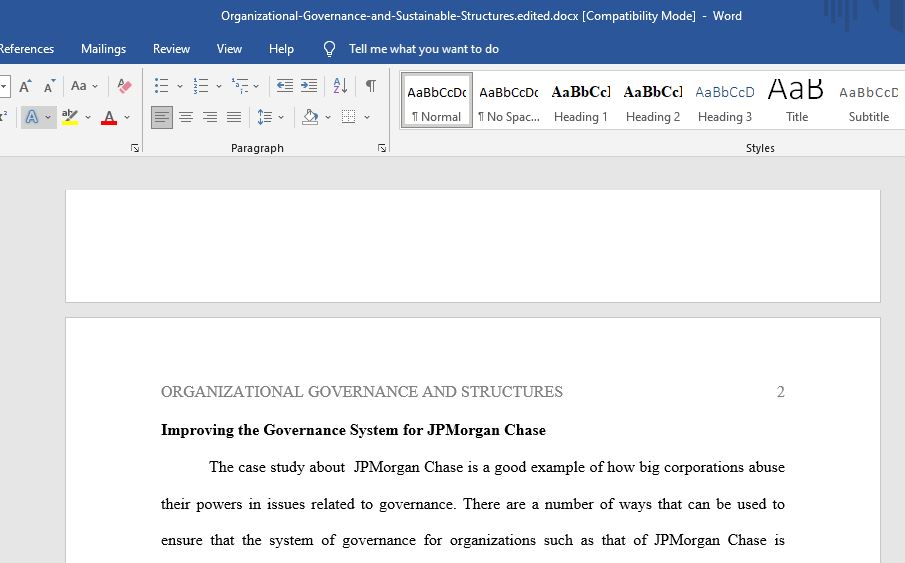905x563 pixels.
Task: Expand the numbering dropdown arrow
Action: click(219, 87)
